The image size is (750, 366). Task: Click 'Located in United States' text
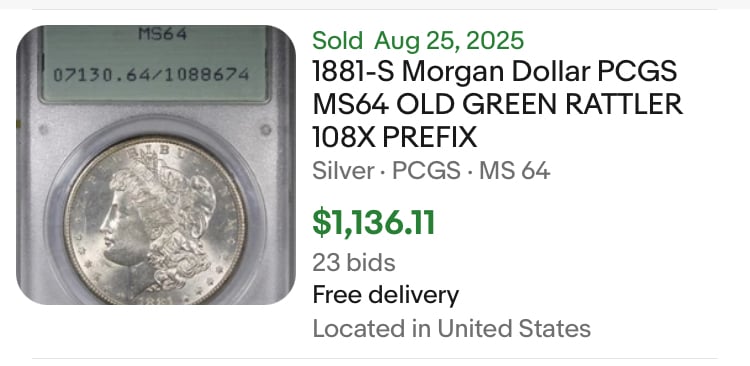click(452, 329)
